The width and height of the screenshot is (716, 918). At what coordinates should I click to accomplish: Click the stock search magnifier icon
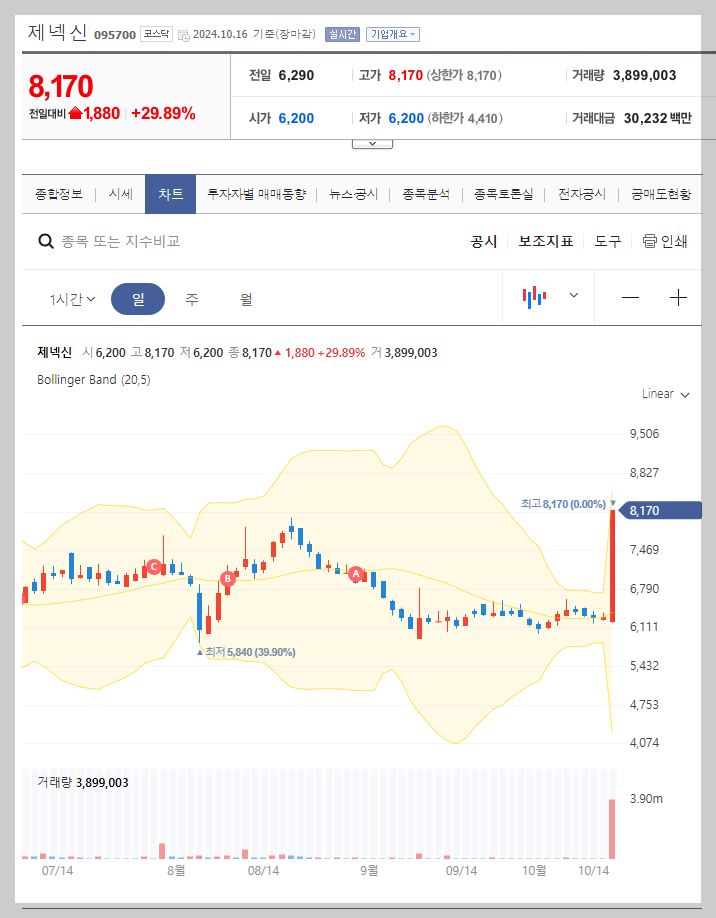coord(46,241)
